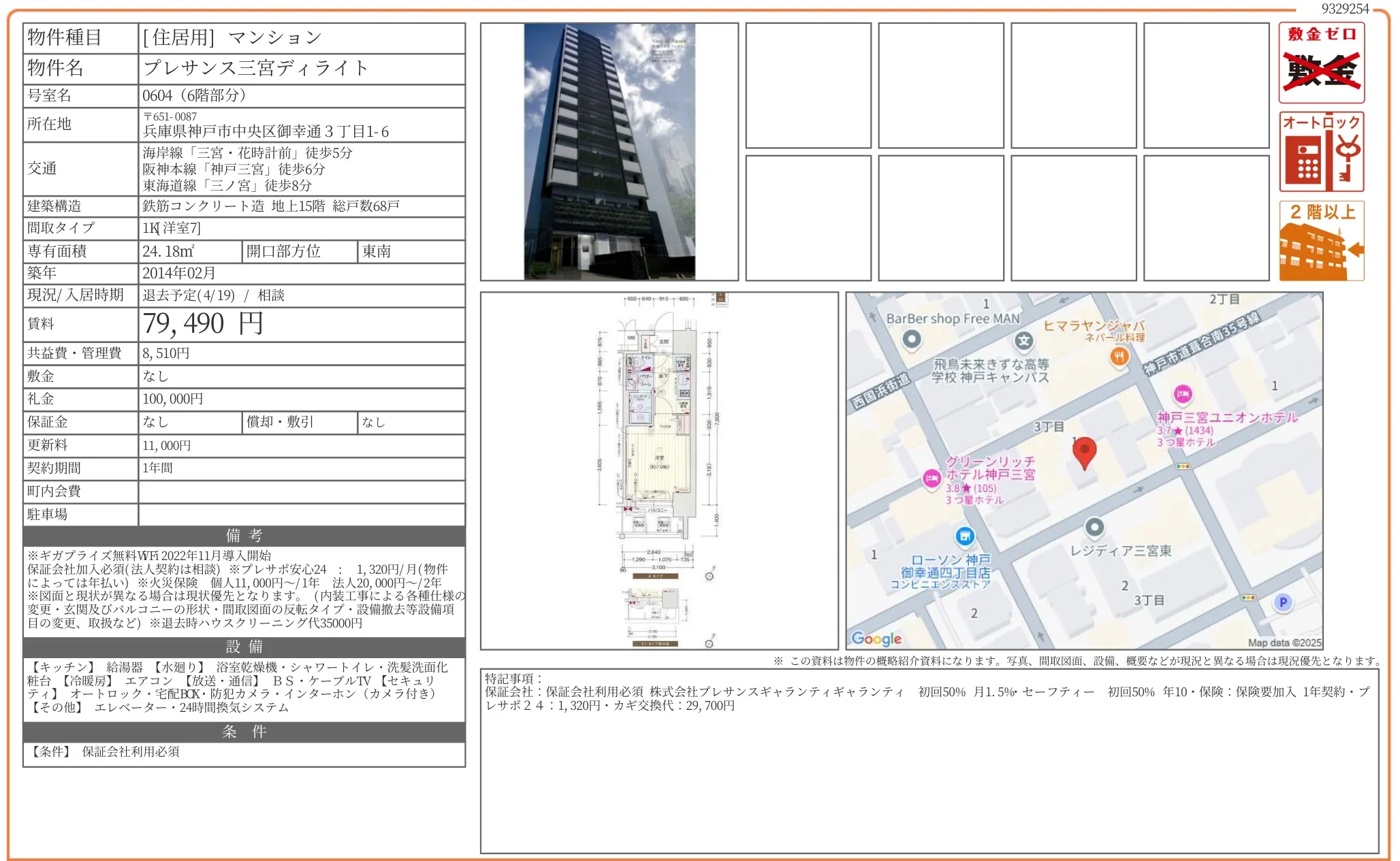Click the Google logo on map

pyautogui.click(x=876, y=638)
